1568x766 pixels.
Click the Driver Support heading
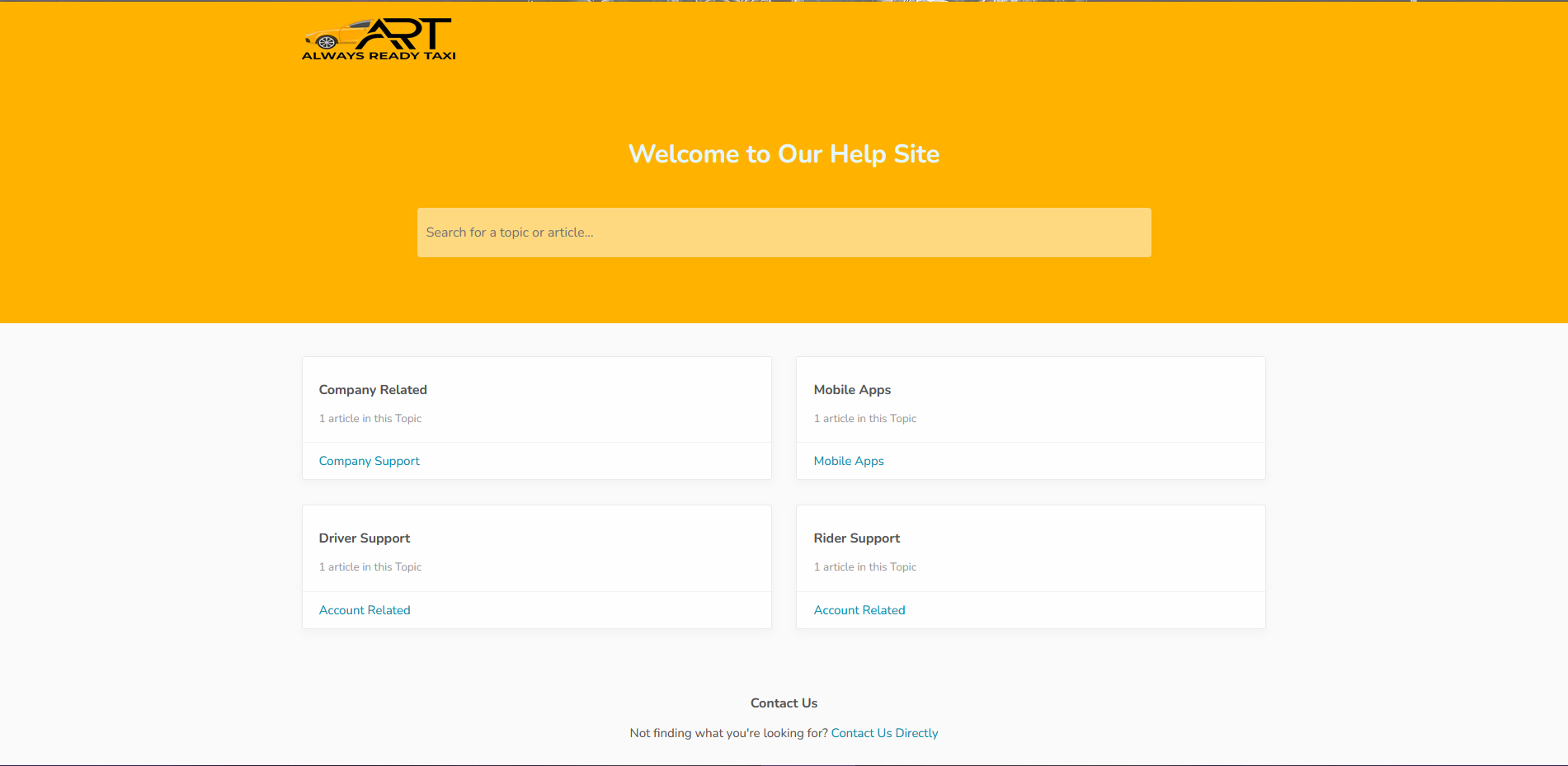coord(364,538)
